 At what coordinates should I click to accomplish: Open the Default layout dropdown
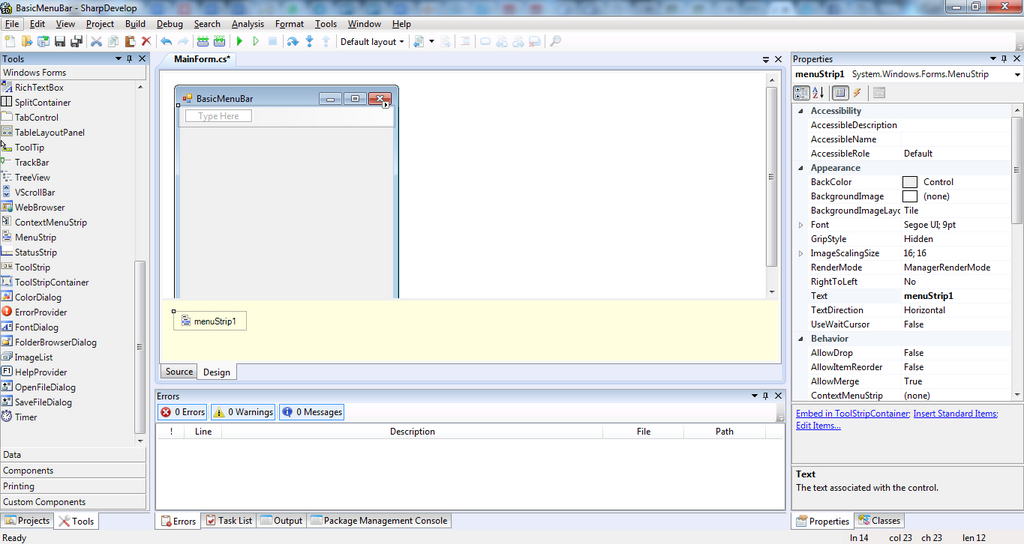(x=372, y=41)
